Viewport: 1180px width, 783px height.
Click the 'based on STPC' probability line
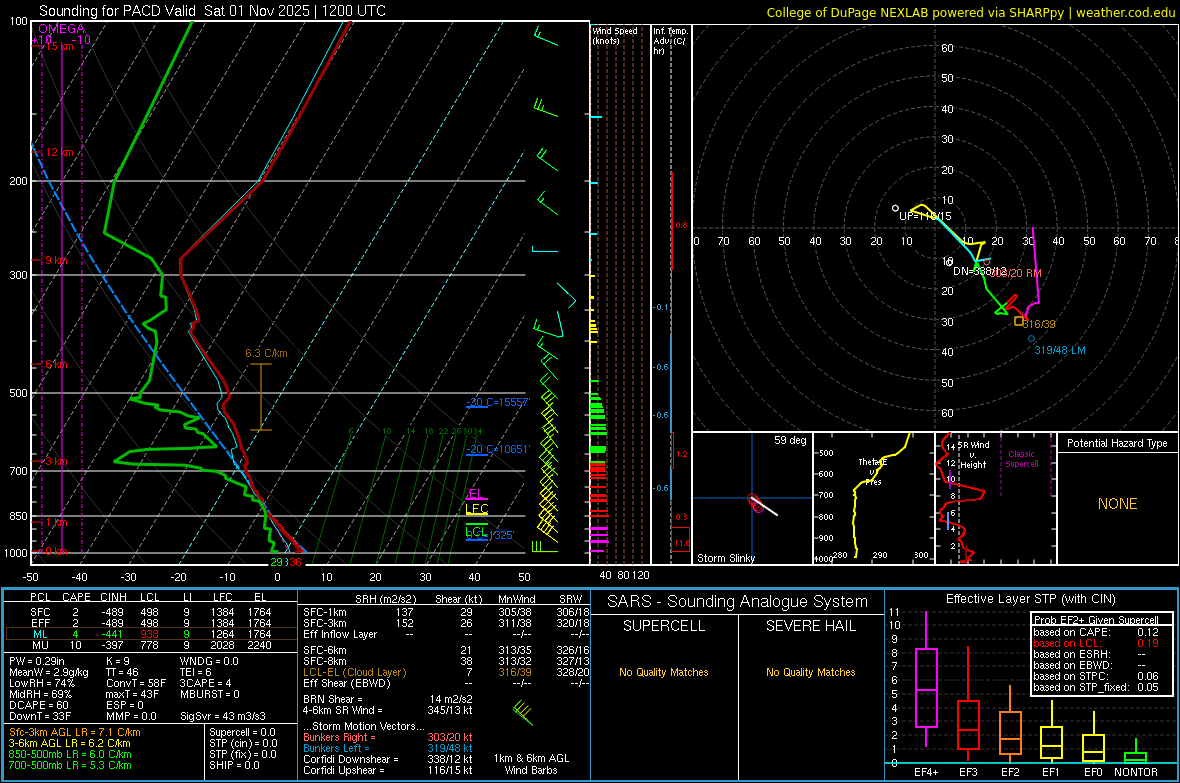pos(1096,676)
